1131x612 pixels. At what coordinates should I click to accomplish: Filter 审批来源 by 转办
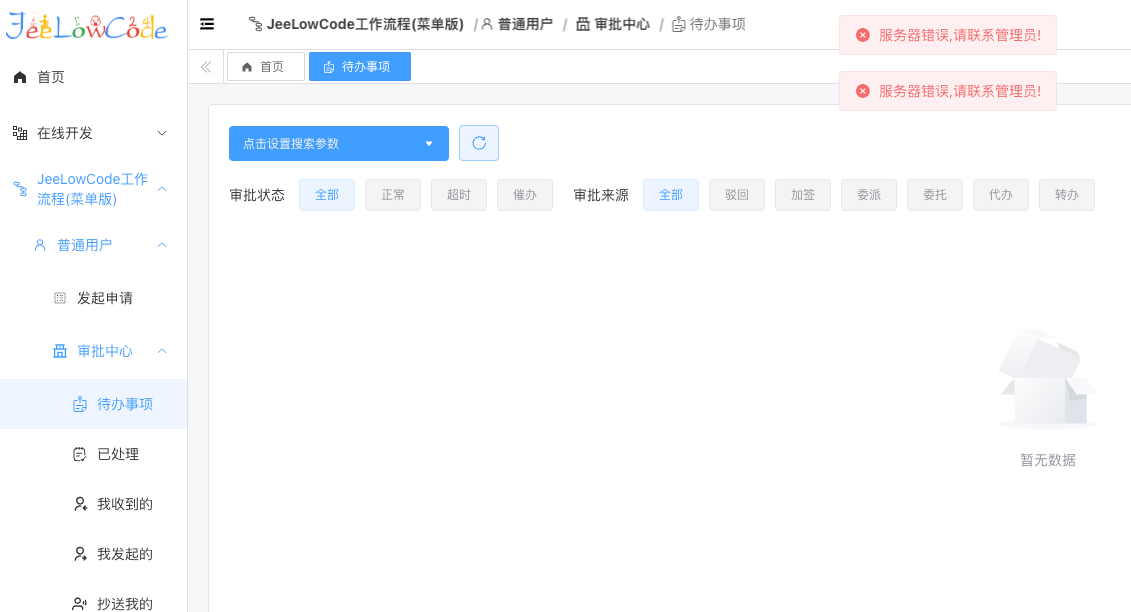coord(1067,195)
